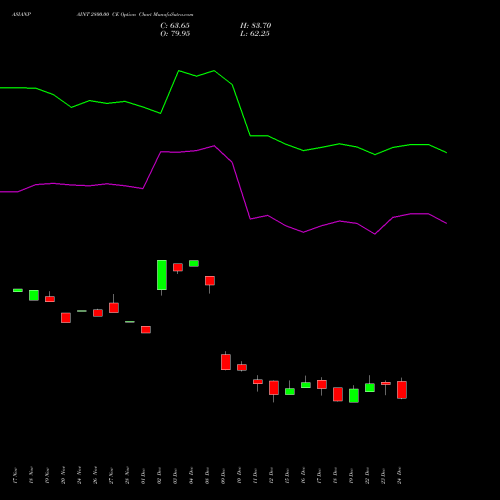Click the high value H: 83.70
This screenshot has width=500, height=500.
[256, 26]
